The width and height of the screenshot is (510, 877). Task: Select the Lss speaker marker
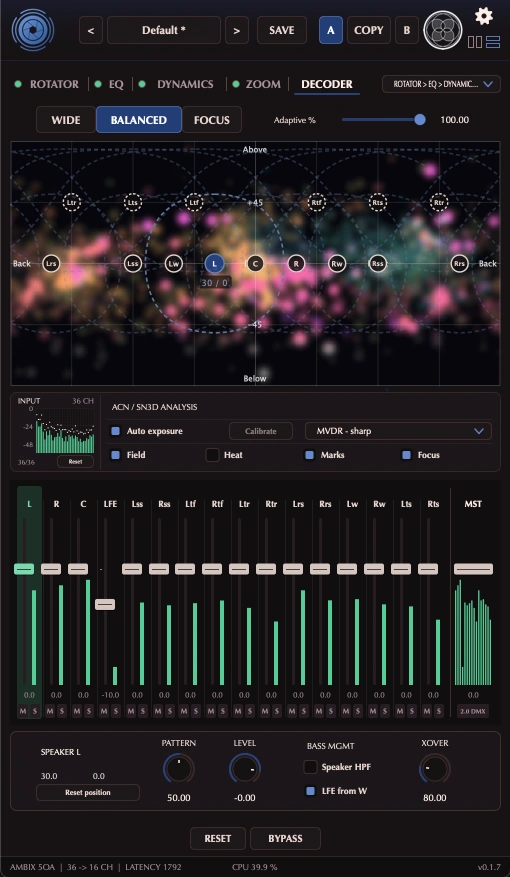133,263
